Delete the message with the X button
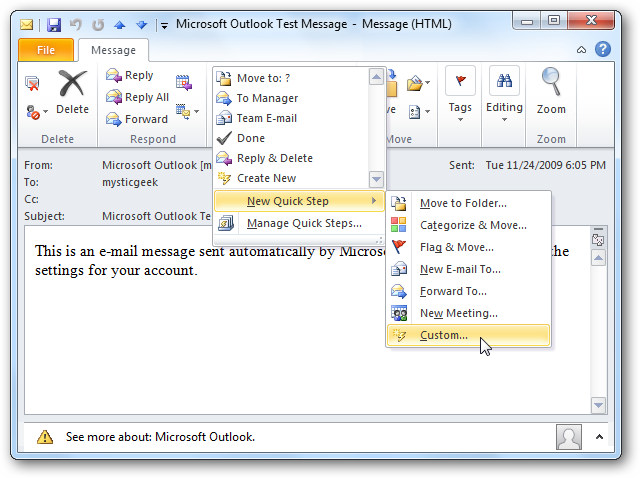The height and width of the screenshot is (478, 640). pos(72,92)
